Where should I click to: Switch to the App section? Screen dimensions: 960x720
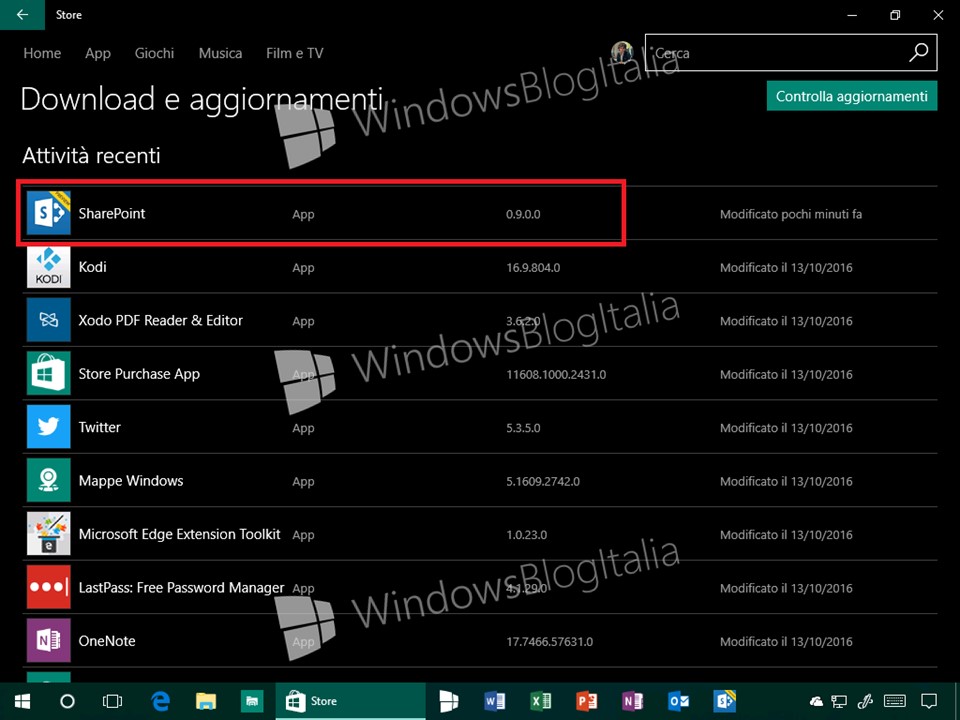pos(98,54)
